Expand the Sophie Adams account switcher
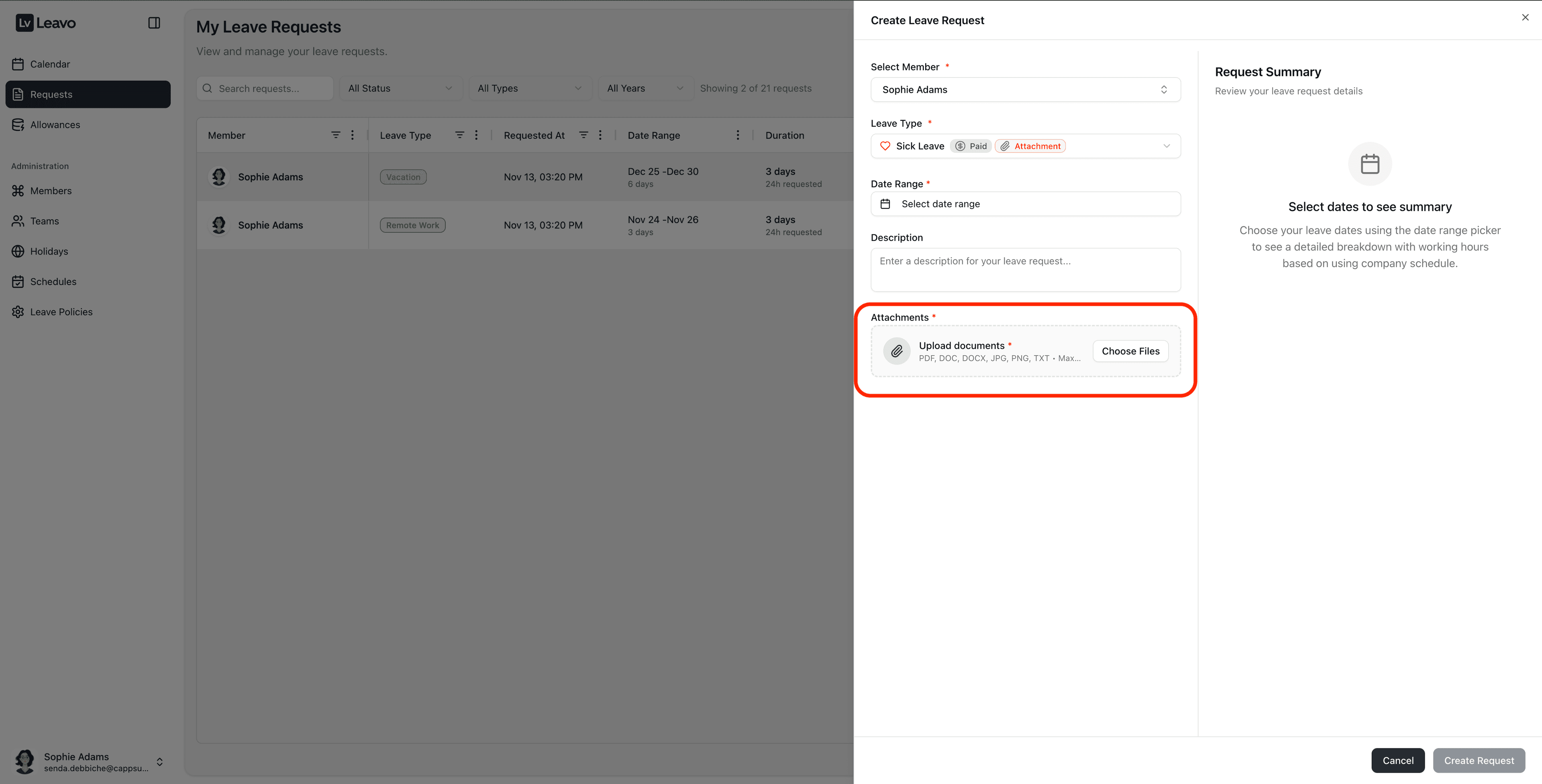The height and width of the screenshot is (784, 1542). (x=159, y=762)
